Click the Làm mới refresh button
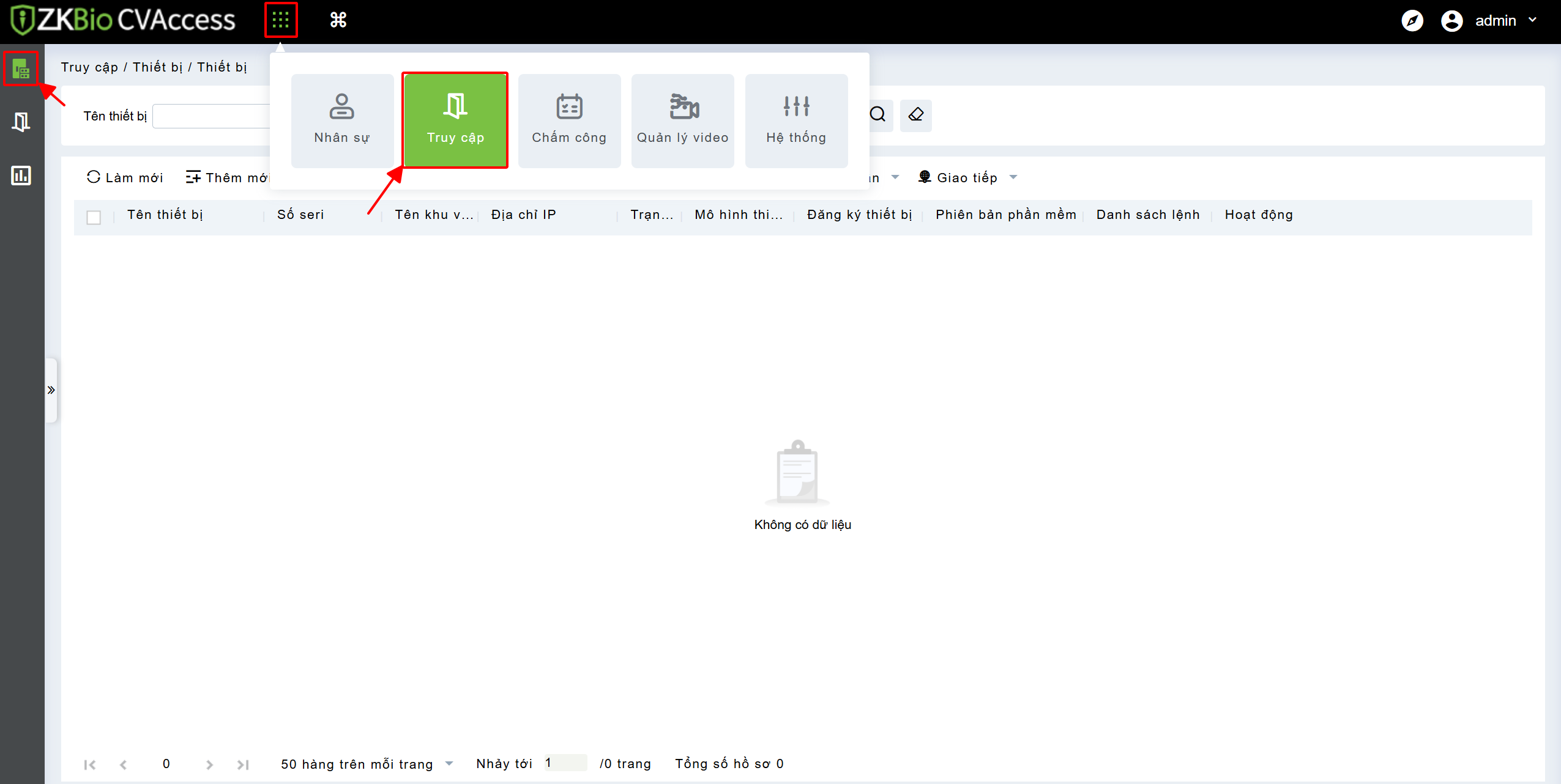The width and height of the screenshot is (1561, 784). (x=125, y=178)
